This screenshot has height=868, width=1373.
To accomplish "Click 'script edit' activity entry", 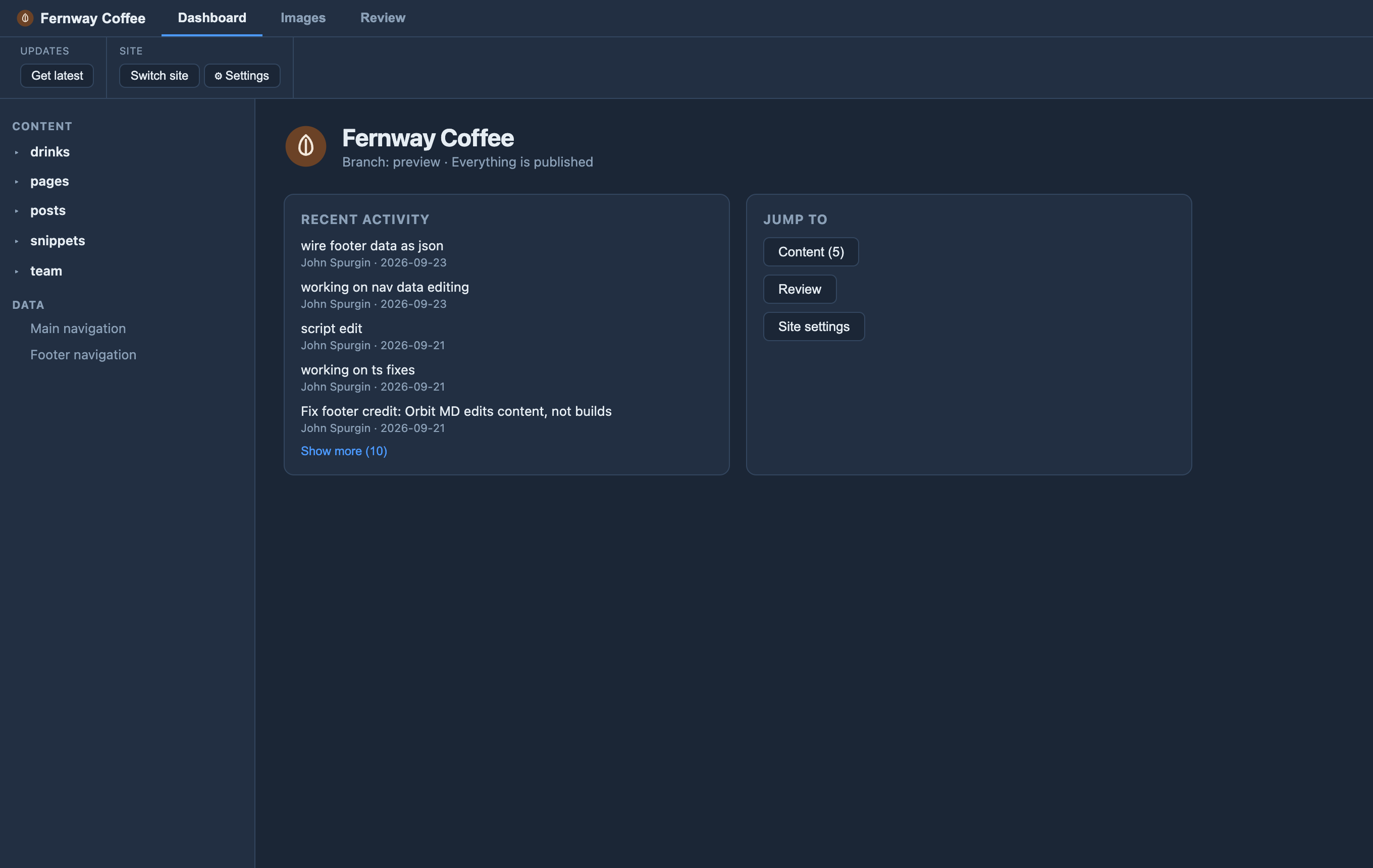I will pyautogui.click(x=331, y=329).
